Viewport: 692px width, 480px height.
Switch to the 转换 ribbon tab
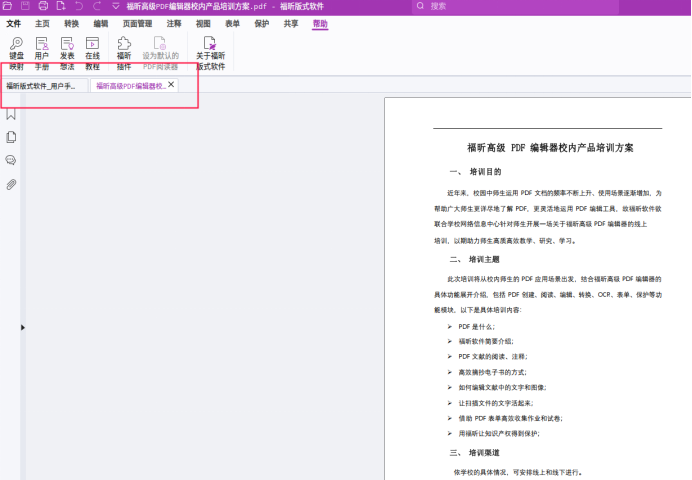(71, 23)
